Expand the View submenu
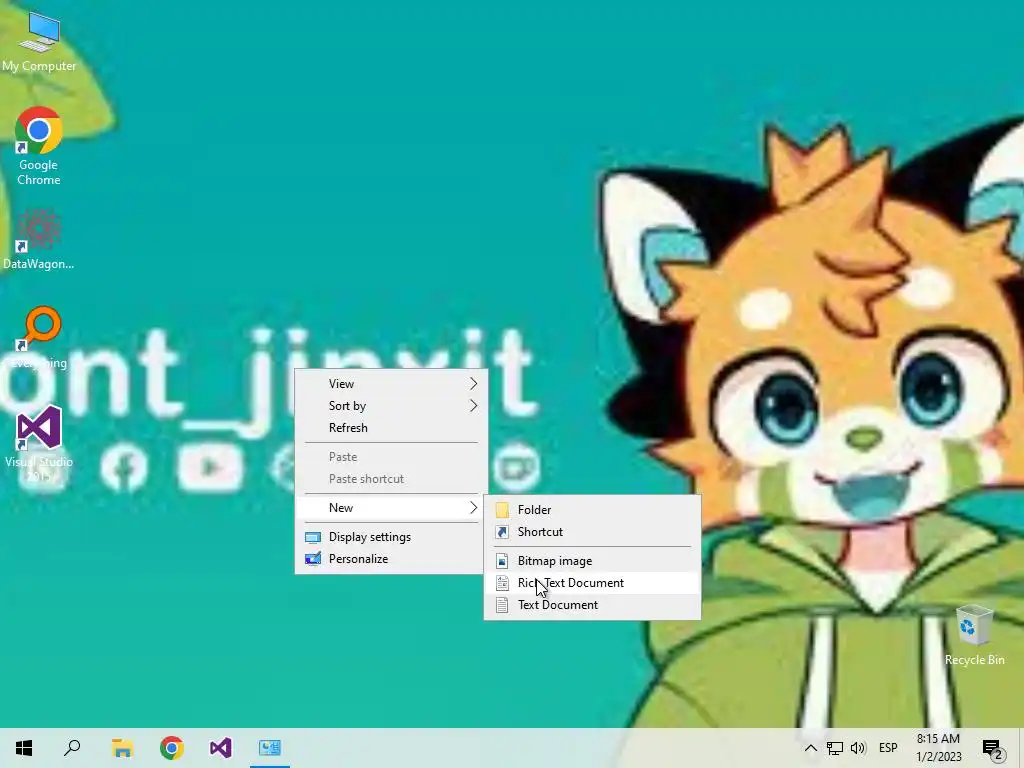Image resolution: width=1024 pixels, height=768 pixels. pos(391,383)
